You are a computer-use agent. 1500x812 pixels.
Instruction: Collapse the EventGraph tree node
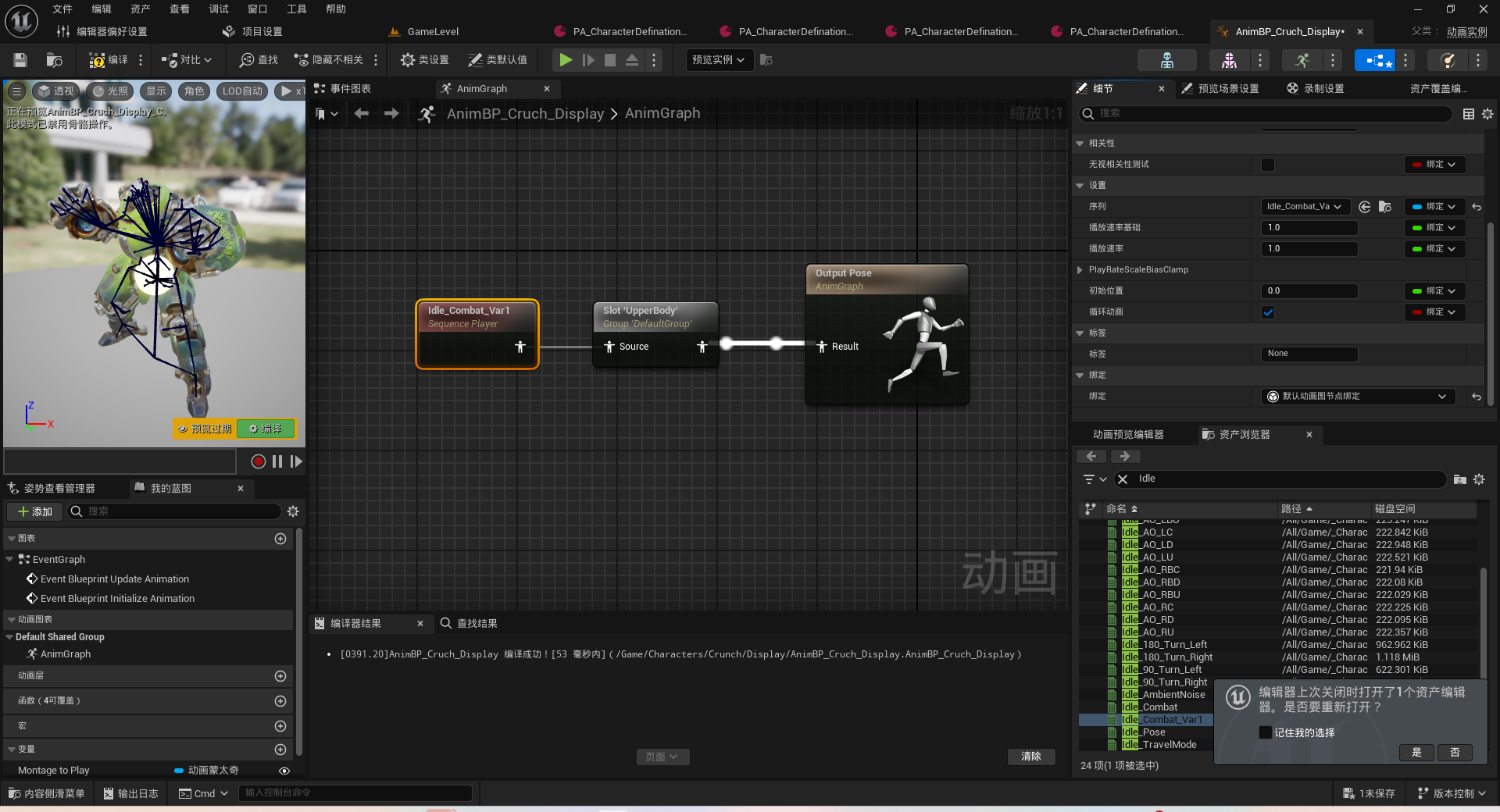(9, 560)
